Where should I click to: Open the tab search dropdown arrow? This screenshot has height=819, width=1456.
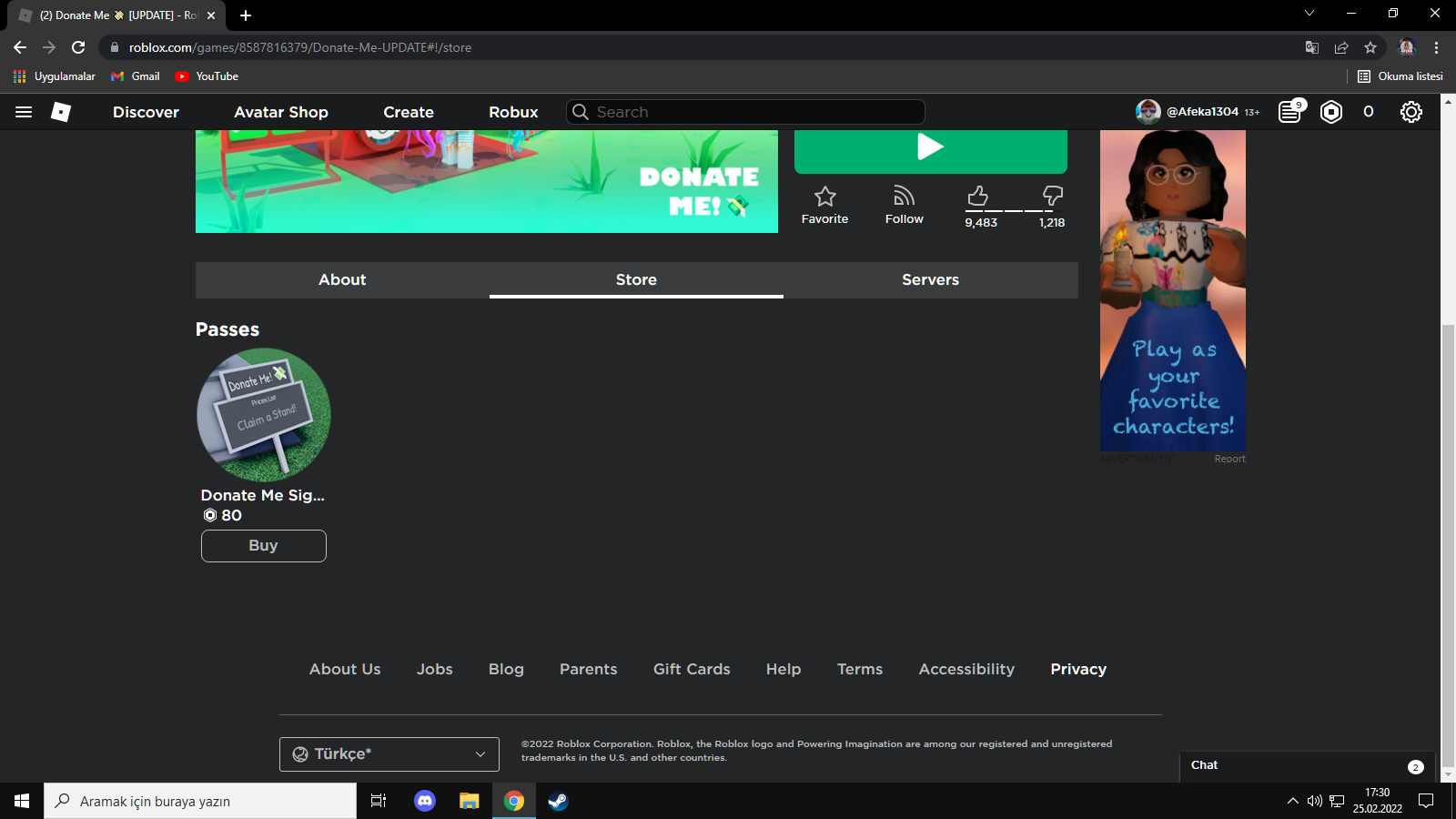pos(1309,13)
